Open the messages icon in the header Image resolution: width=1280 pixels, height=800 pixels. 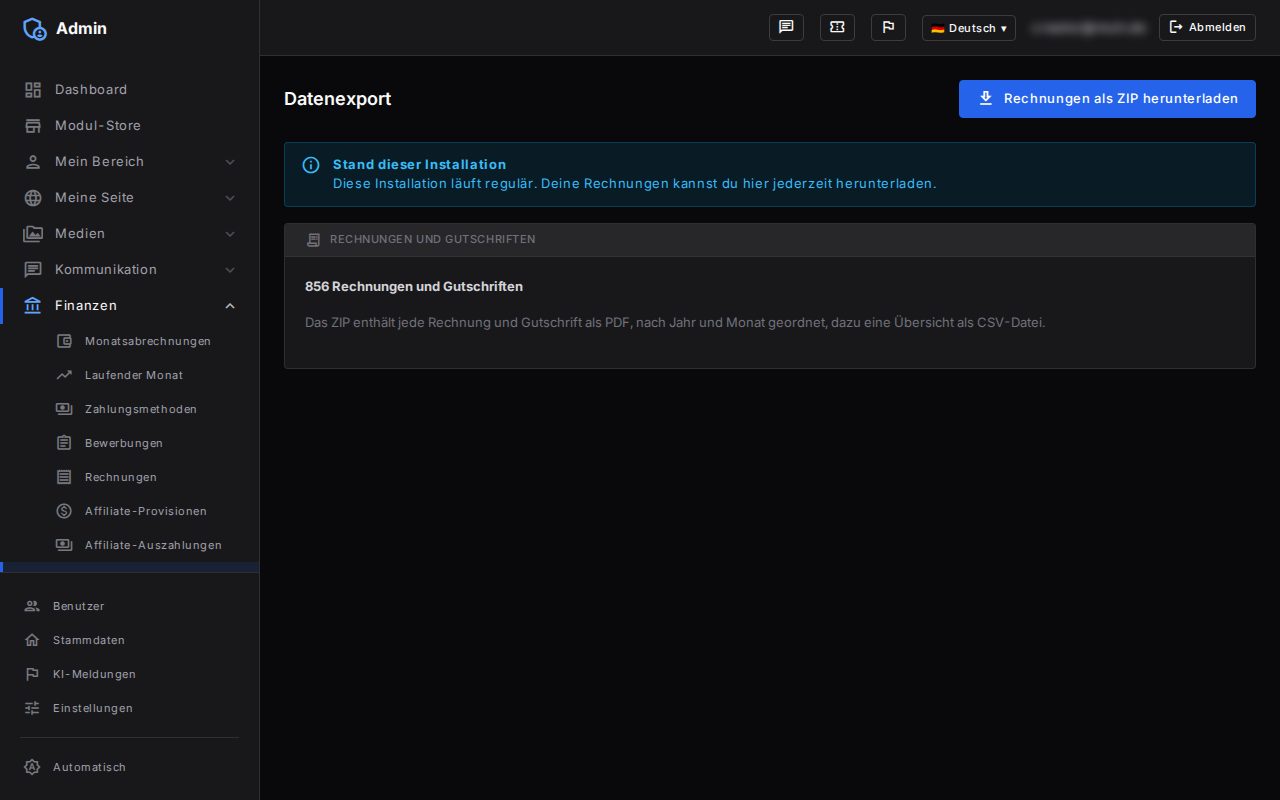(x=786, y=27)
